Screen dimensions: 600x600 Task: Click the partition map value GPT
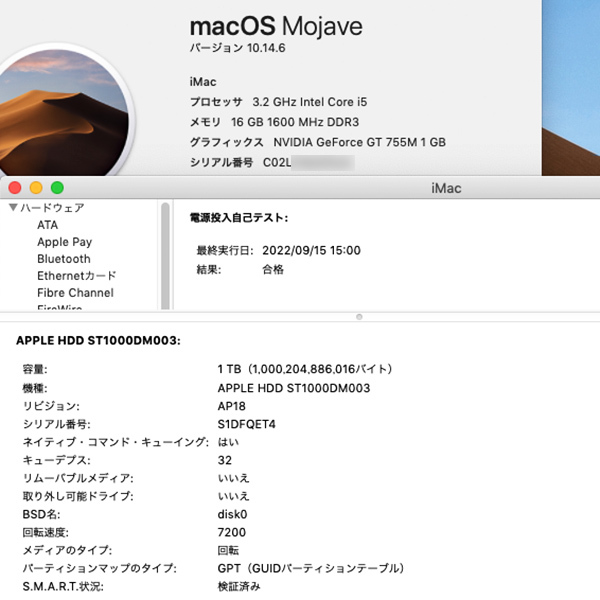click(x=311, y=568)
